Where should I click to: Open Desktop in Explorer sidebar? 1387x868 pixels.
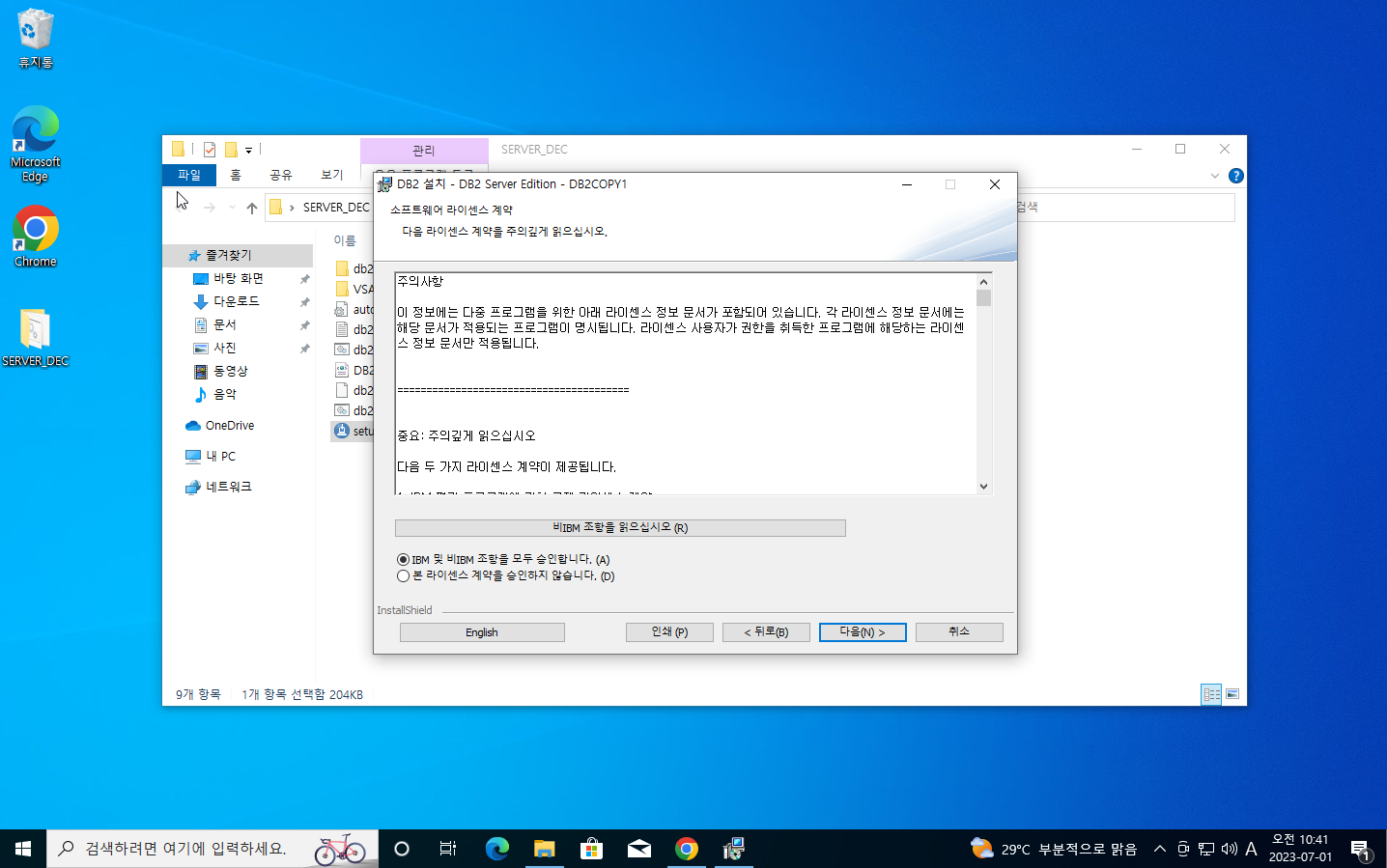tap(238, 278)
